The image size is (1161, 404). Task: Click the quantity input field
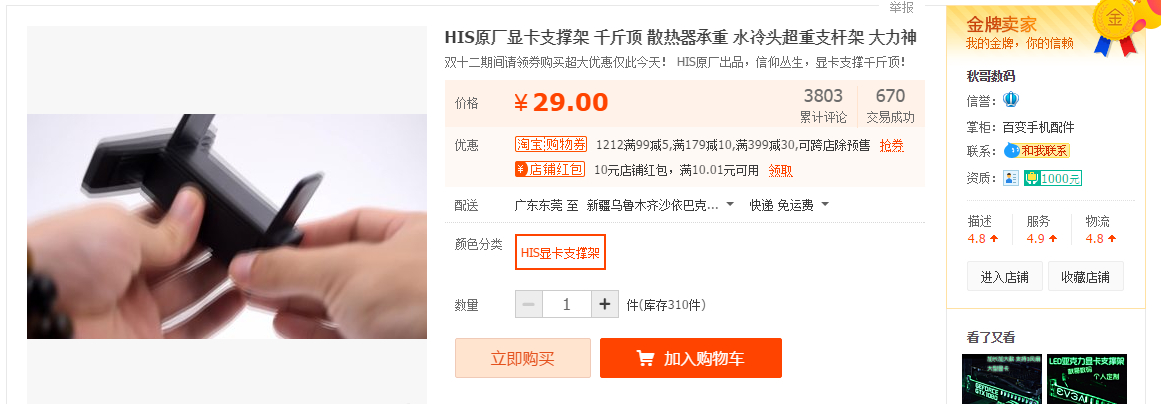pos(566,304)
